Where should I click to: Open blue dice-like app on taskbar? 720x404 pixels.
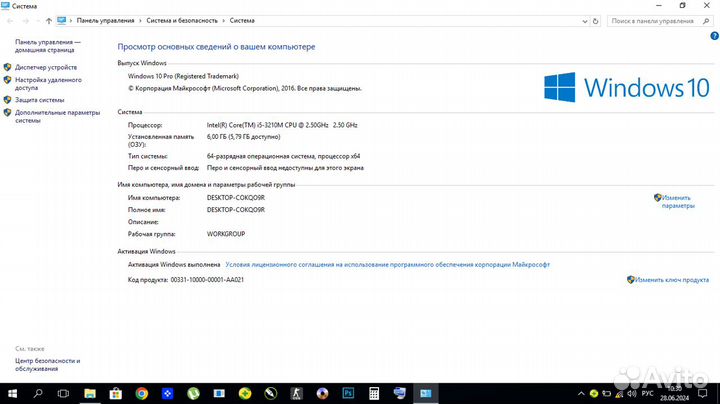pos(167,393)
